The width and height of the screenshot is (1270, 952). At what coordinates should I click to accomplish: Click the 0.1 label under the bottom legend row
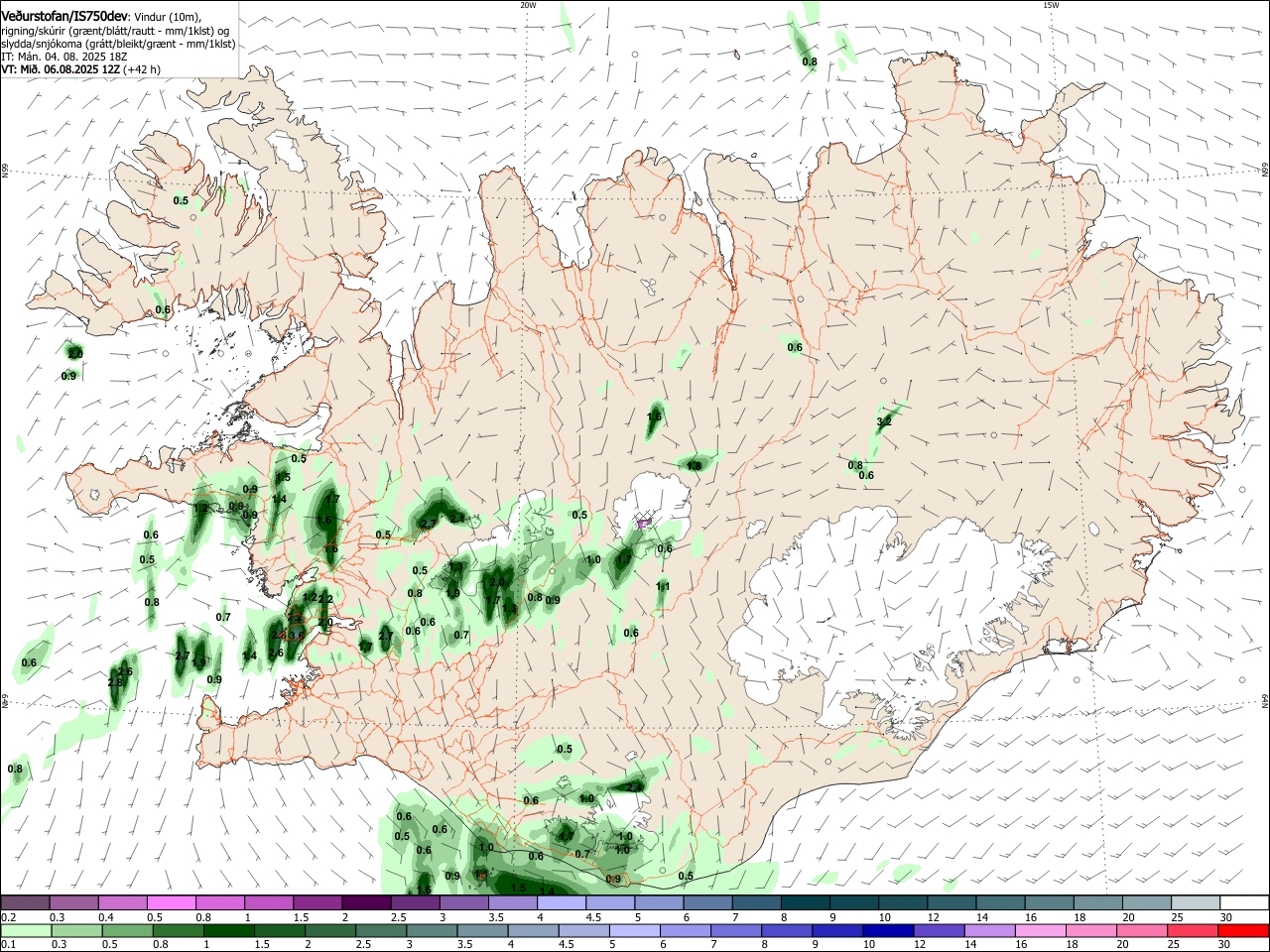[x=9, y=945]
